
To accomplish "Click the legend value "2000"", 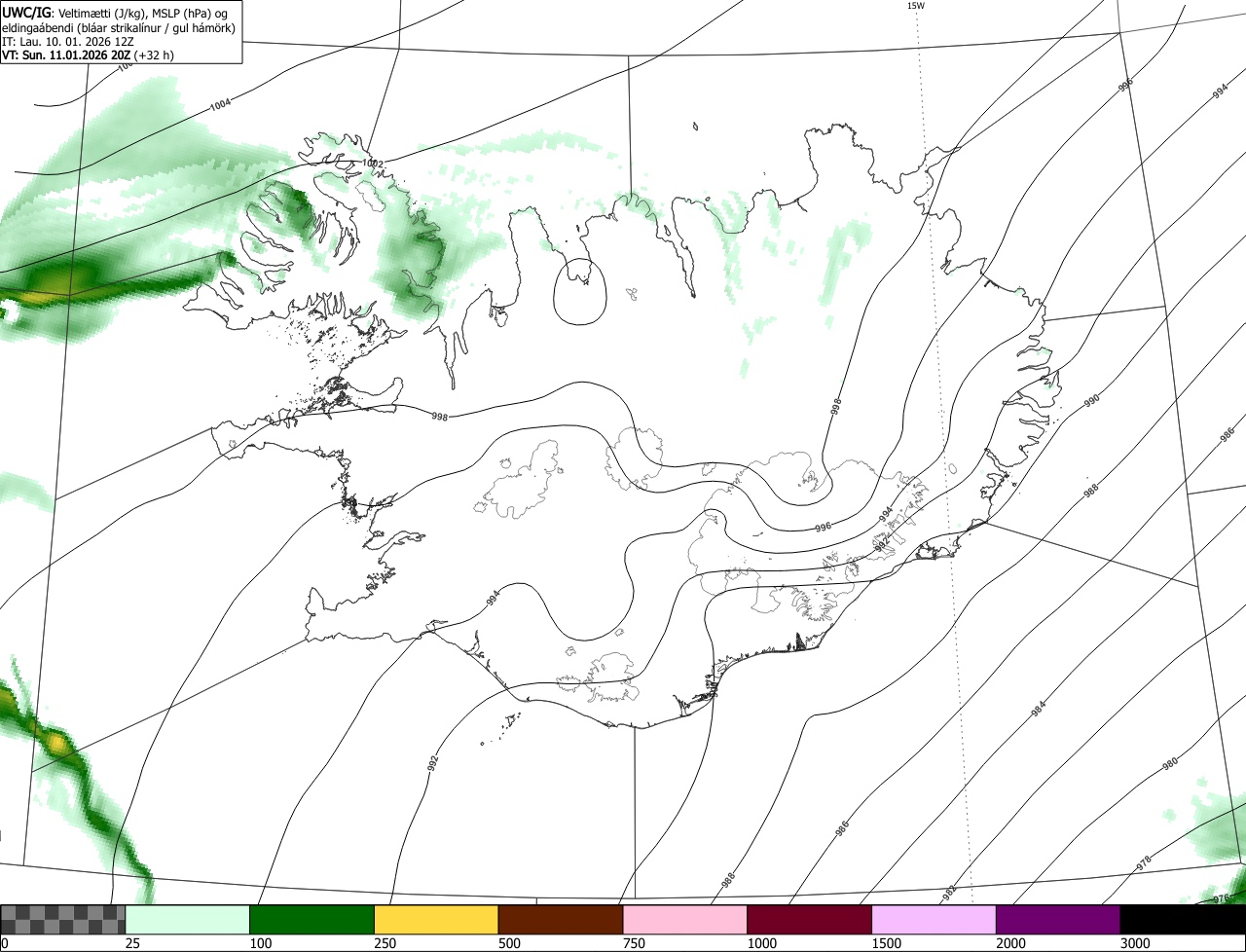I will click(1010, 943).
